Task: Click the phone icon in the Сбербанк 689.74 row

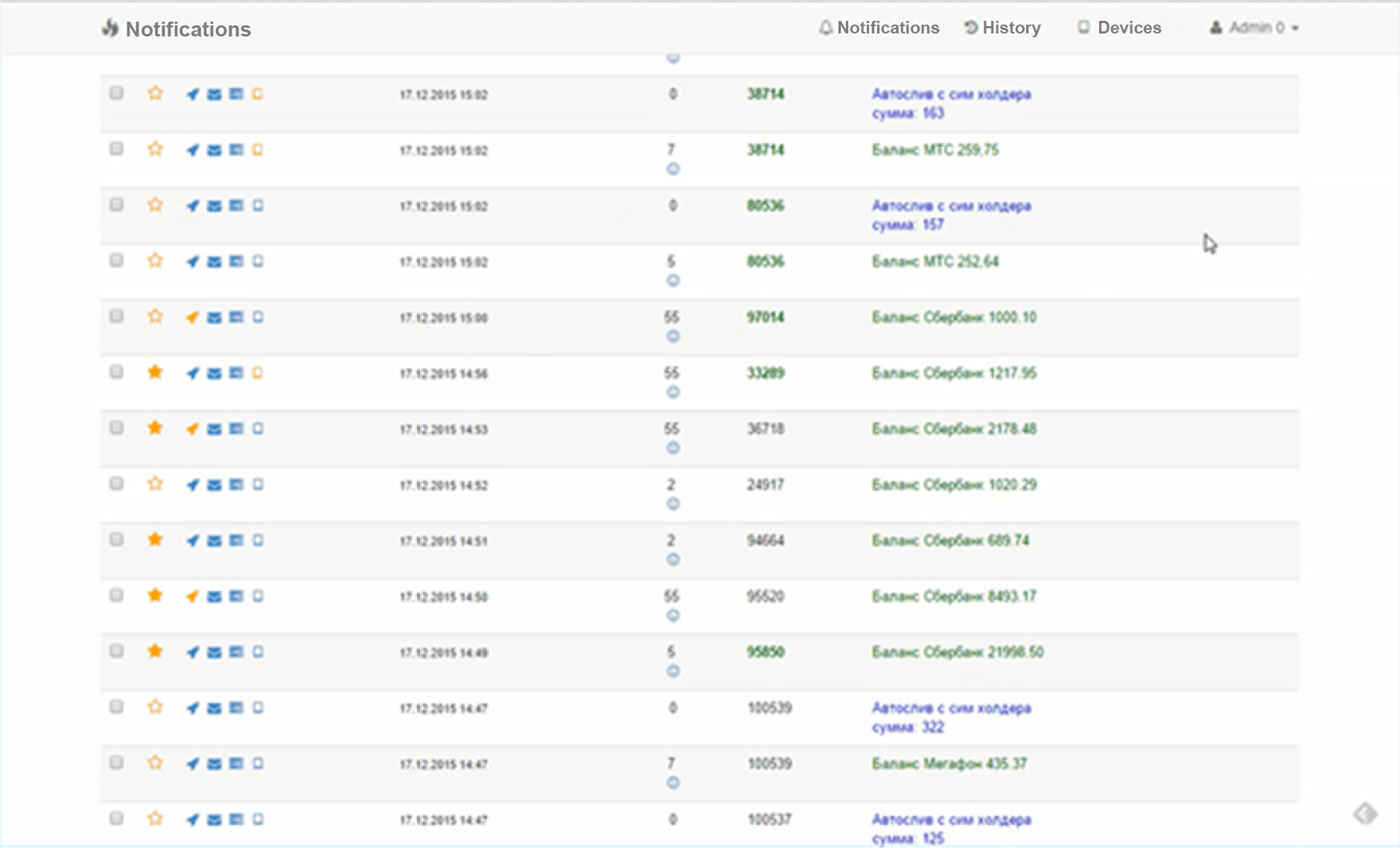Action: (x=258, y=541)
